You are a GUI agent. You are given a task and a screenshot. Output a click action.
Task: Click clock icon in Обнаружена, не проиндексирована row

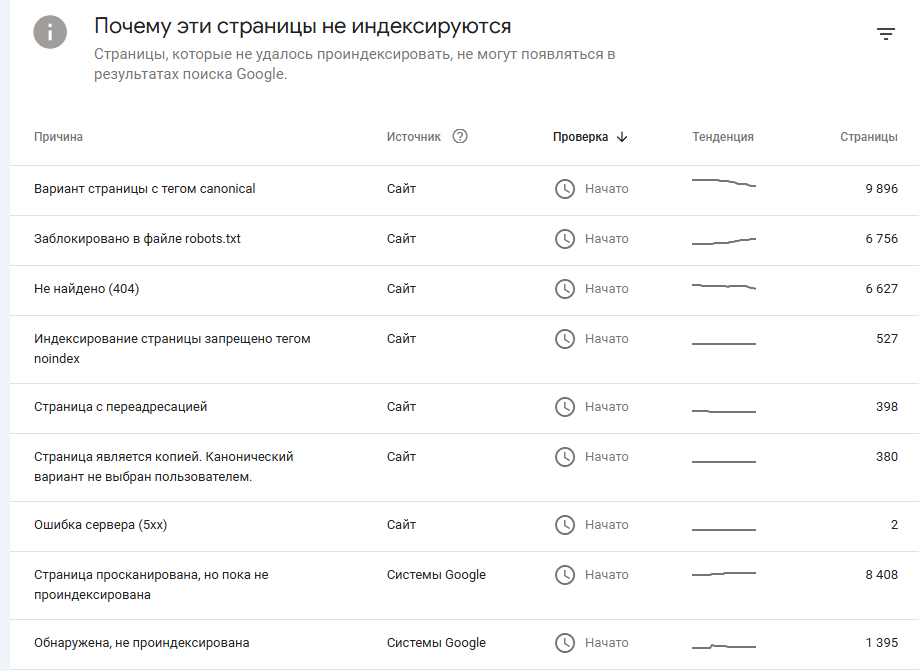[565, 643]
